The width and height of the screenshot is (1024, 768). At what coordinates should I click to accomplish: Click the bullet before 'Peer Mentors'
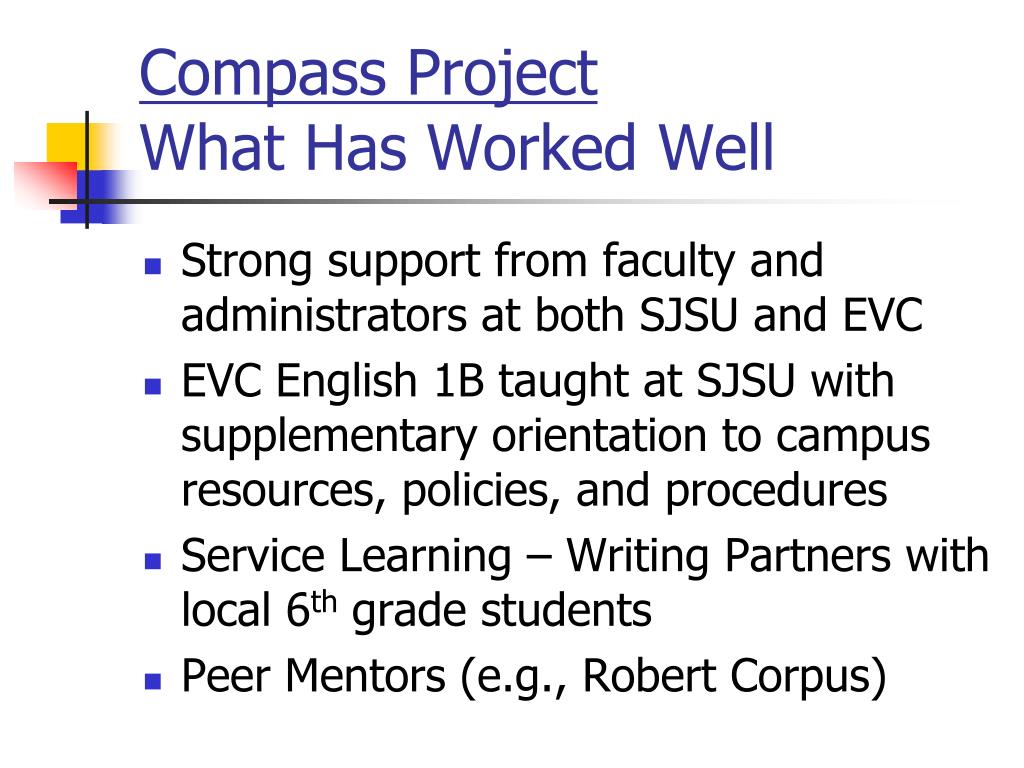tap(153, 681)
